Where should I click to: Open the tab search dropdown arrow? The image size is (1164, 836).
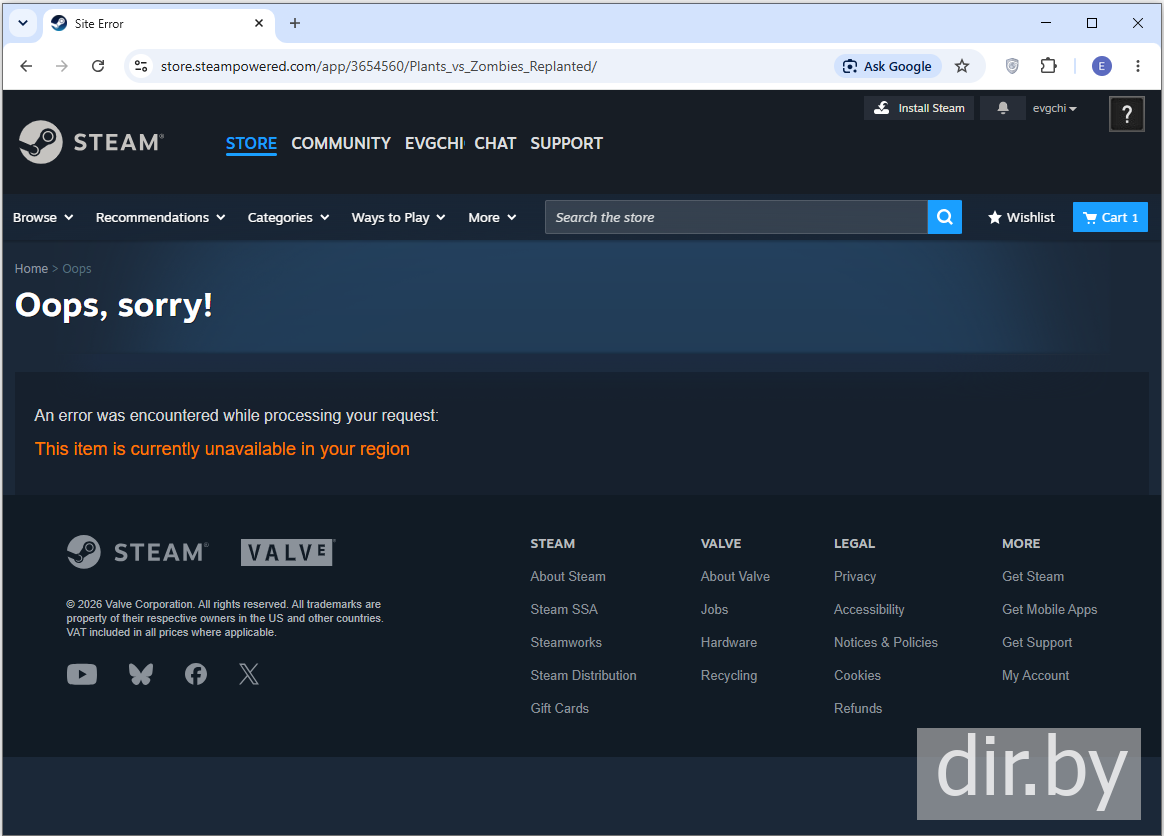(x=23, y=23)
